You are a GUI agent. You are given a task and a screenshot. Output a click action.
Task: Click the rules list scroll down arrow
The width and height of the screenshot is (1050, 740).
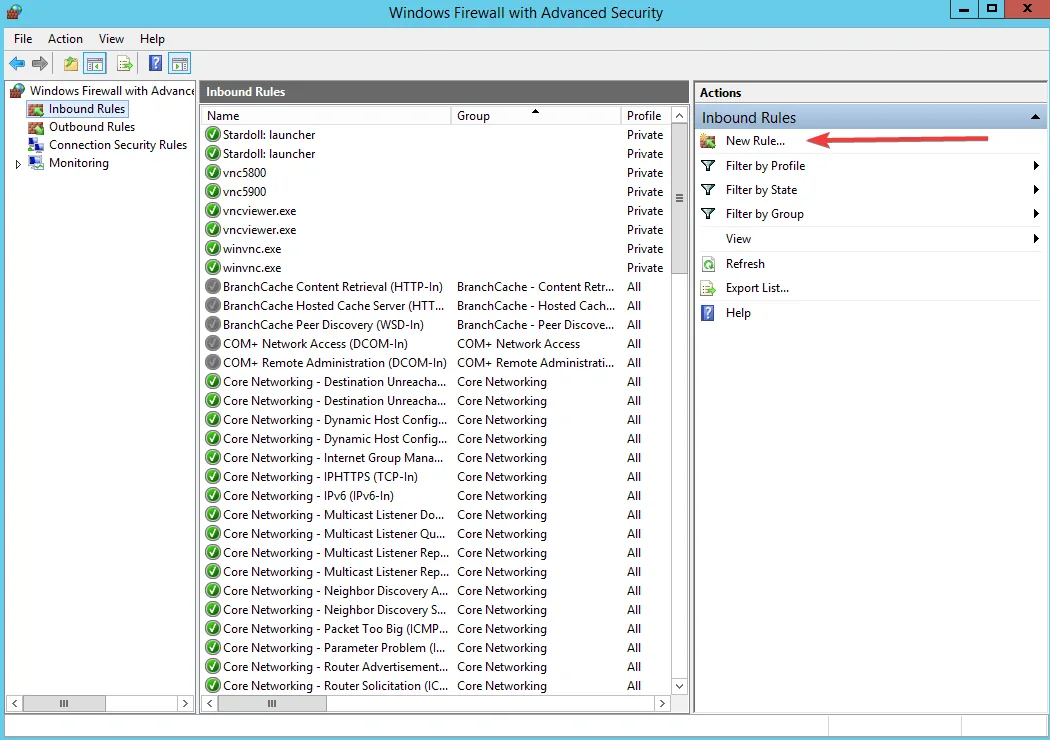click(679, 686)
